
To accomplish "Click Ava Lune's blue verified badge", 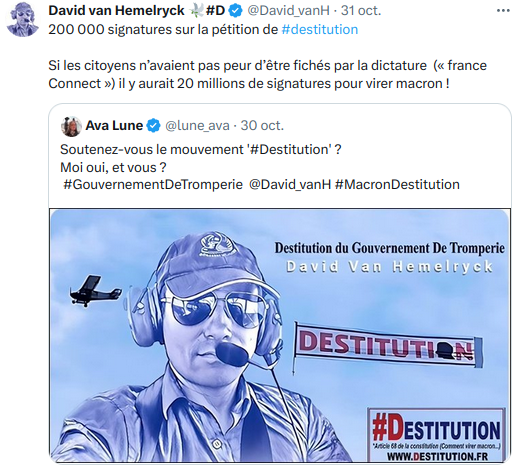I will pos(154,126).
